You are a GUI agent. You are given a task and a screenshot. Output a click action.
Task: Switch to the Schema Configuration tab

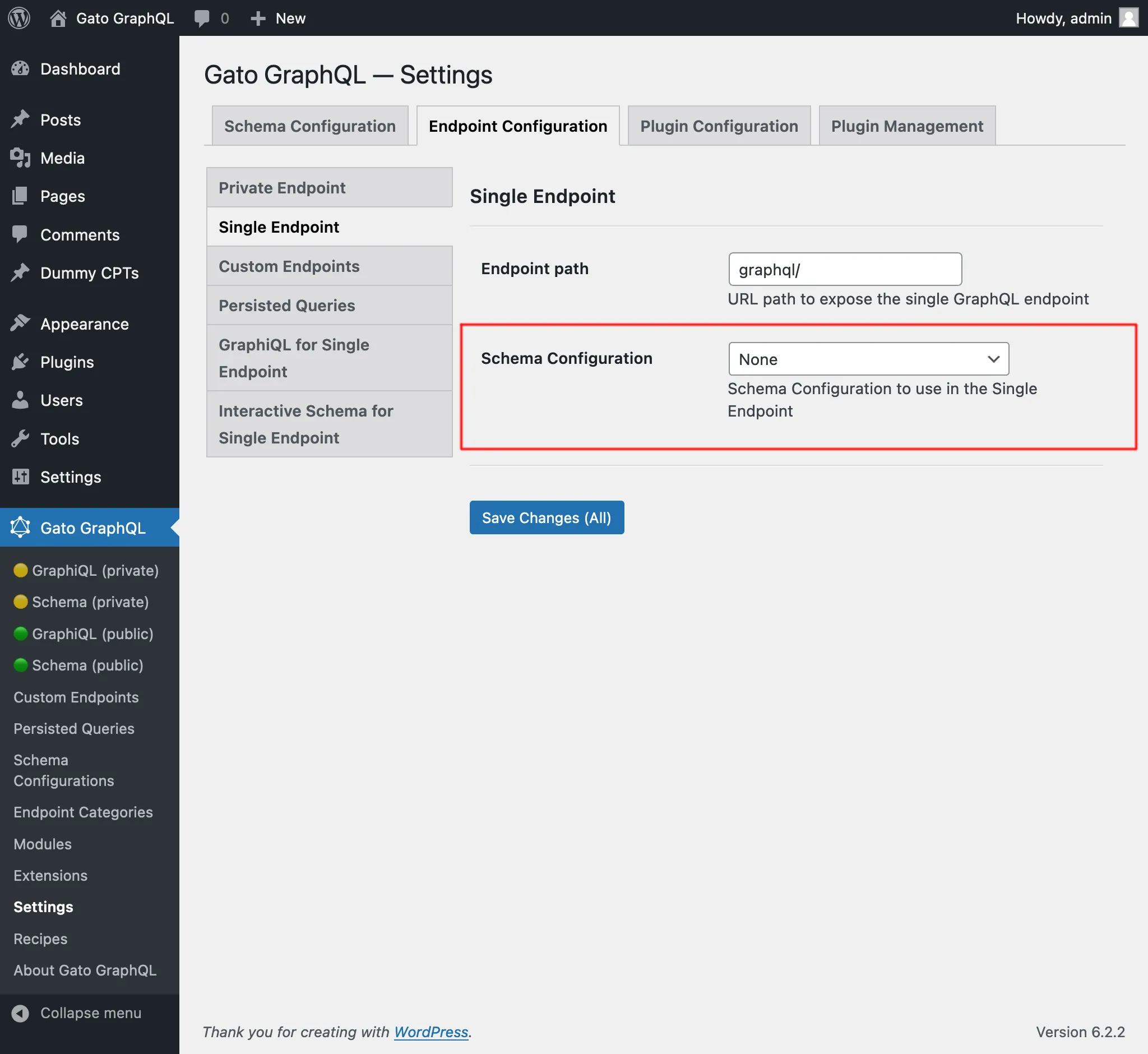tap(309, 126)
